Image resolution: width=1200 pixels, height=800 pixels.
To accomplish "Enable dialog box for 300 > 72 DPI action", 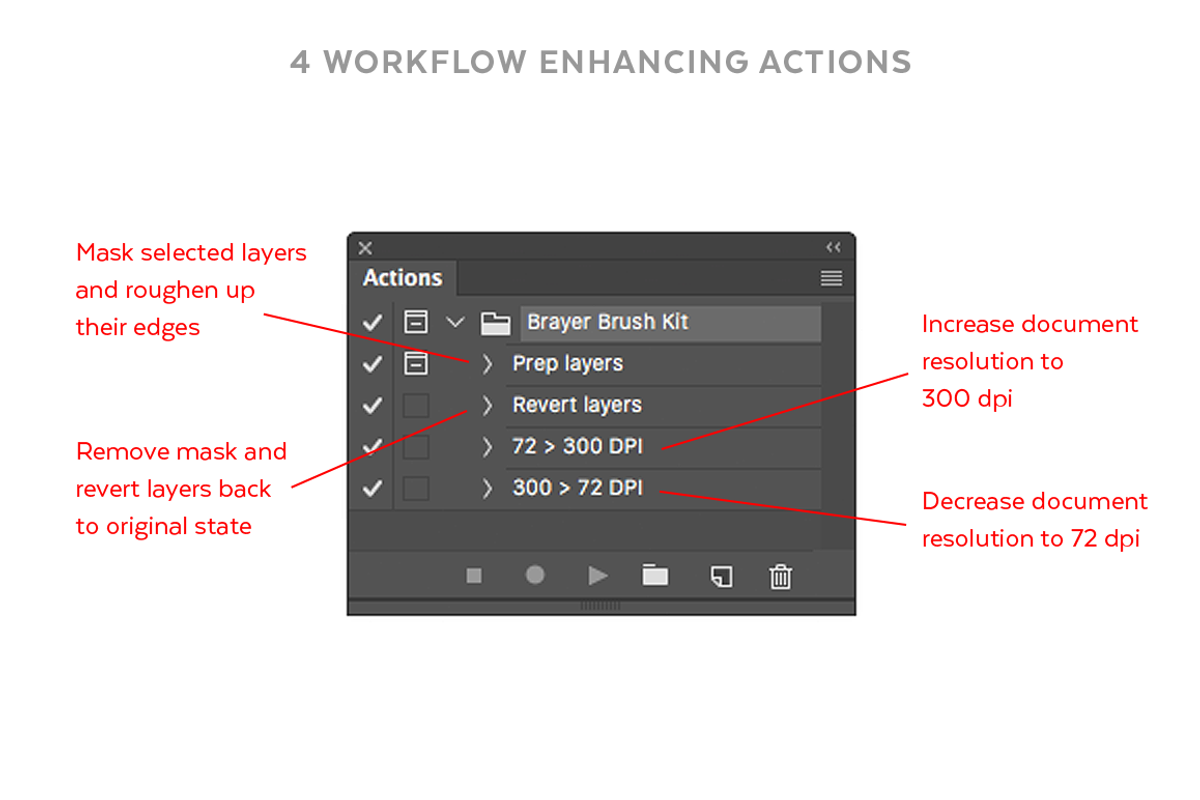I will point(416,489).
